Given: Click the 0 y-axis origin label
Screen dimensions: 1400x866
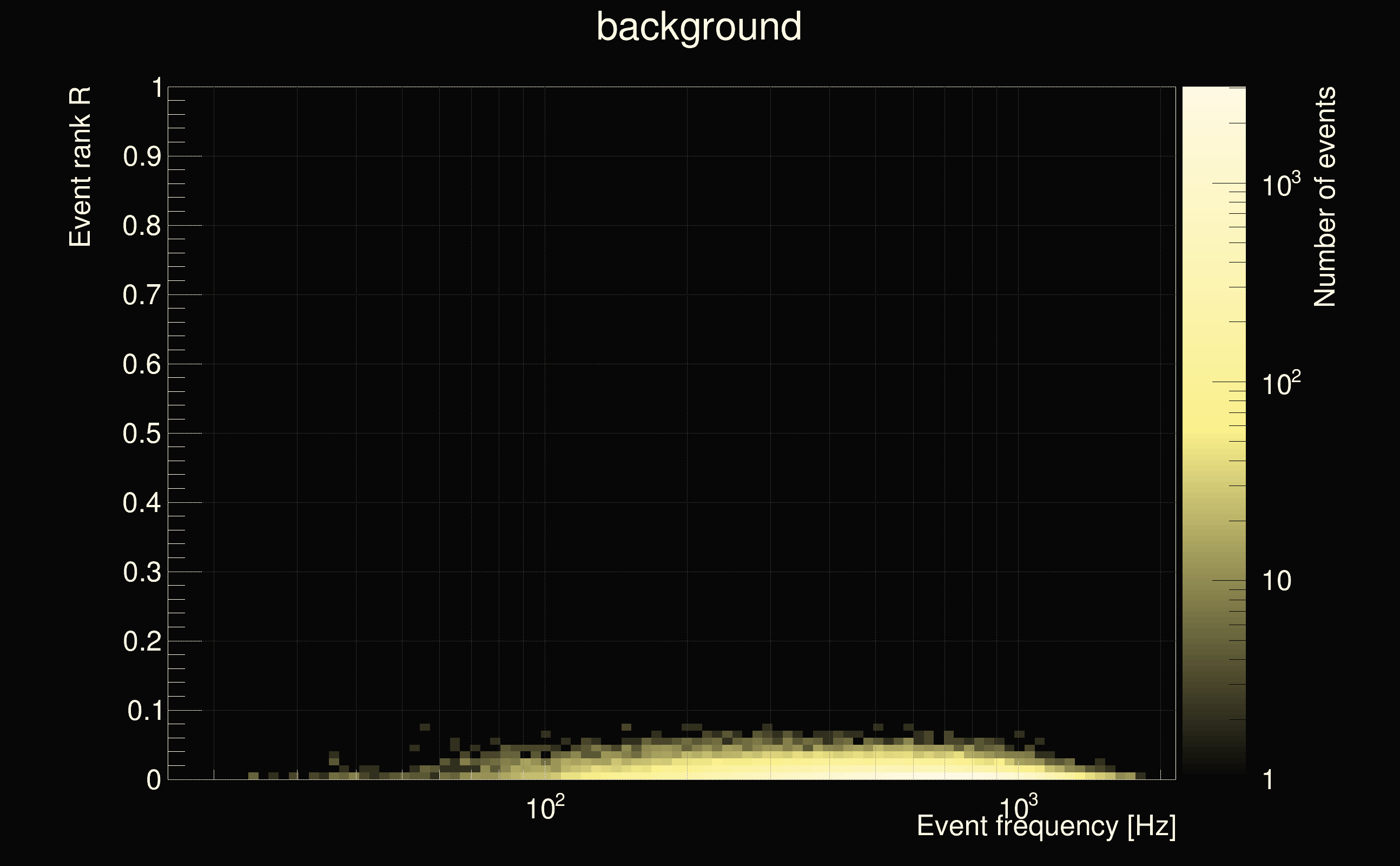Looking at the screenshot, I should pyautogui.click(x=154, y=780).
